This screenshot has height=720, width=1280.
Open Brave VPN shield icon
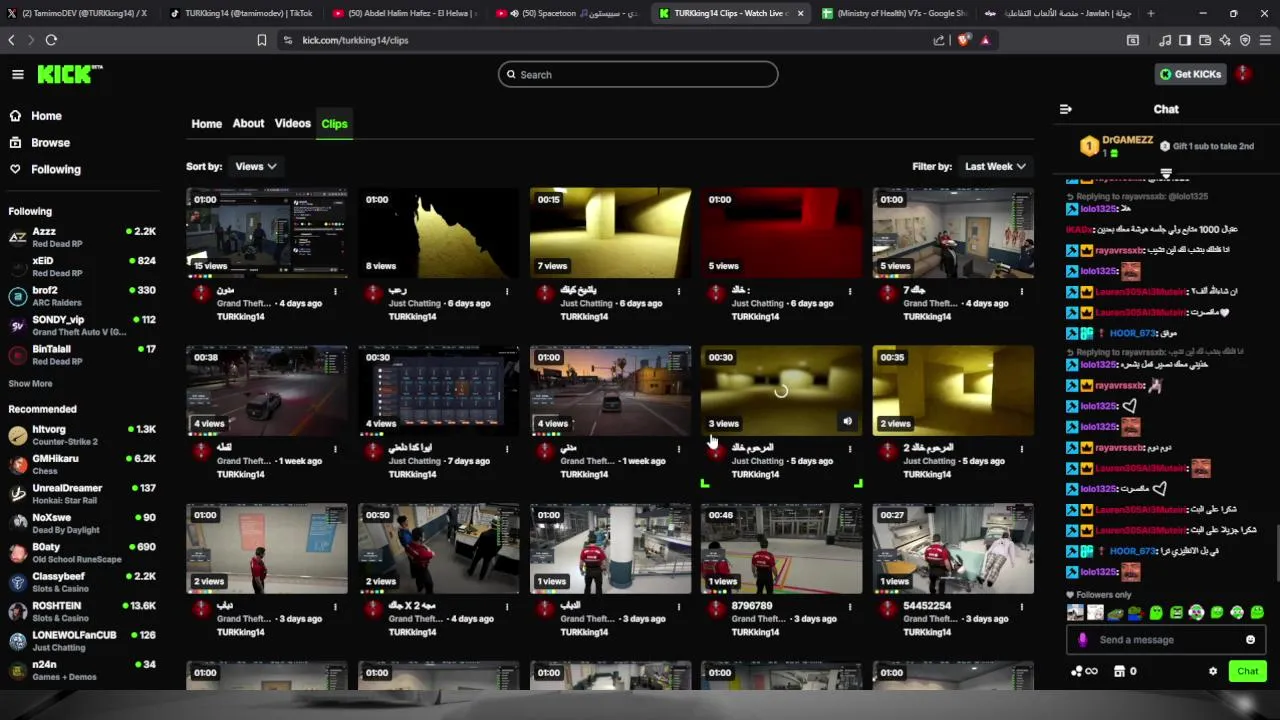[1245, 40]
